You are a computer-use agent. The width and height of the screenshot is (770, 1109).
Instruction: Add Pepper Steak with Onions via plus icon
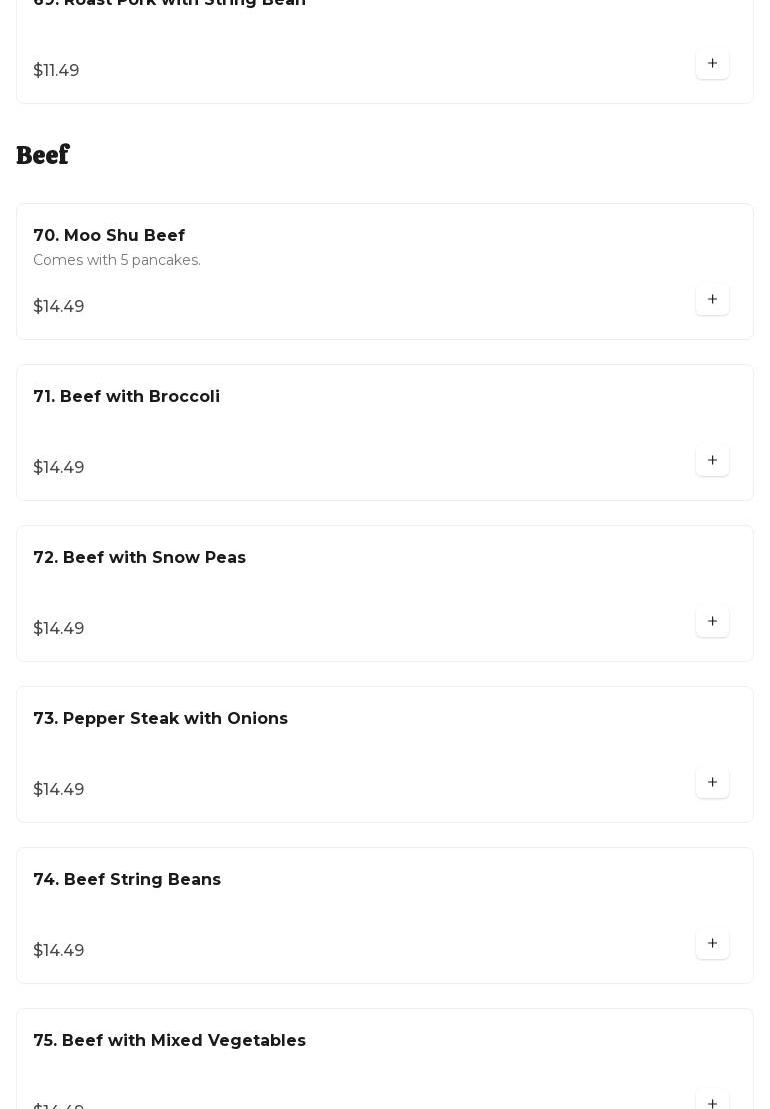click(712, 783)
